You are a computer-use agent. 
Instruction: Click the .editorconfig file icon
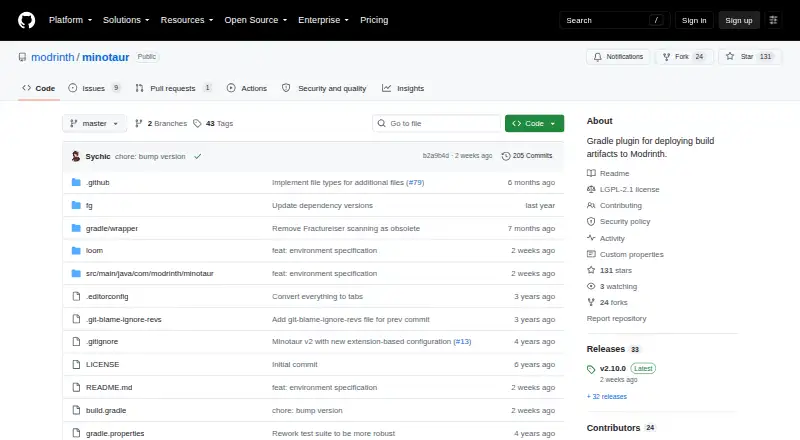(76, 297)
